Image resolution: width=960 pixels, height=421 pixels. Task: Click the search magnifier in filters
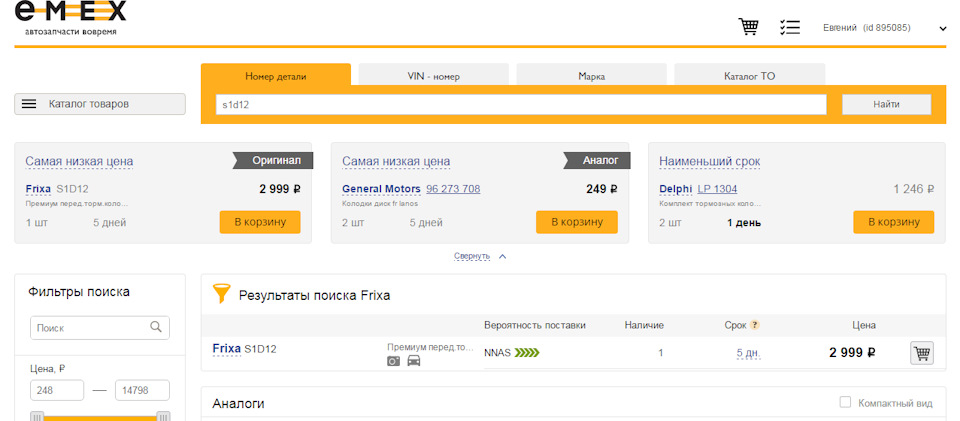[x=156, y=327]
